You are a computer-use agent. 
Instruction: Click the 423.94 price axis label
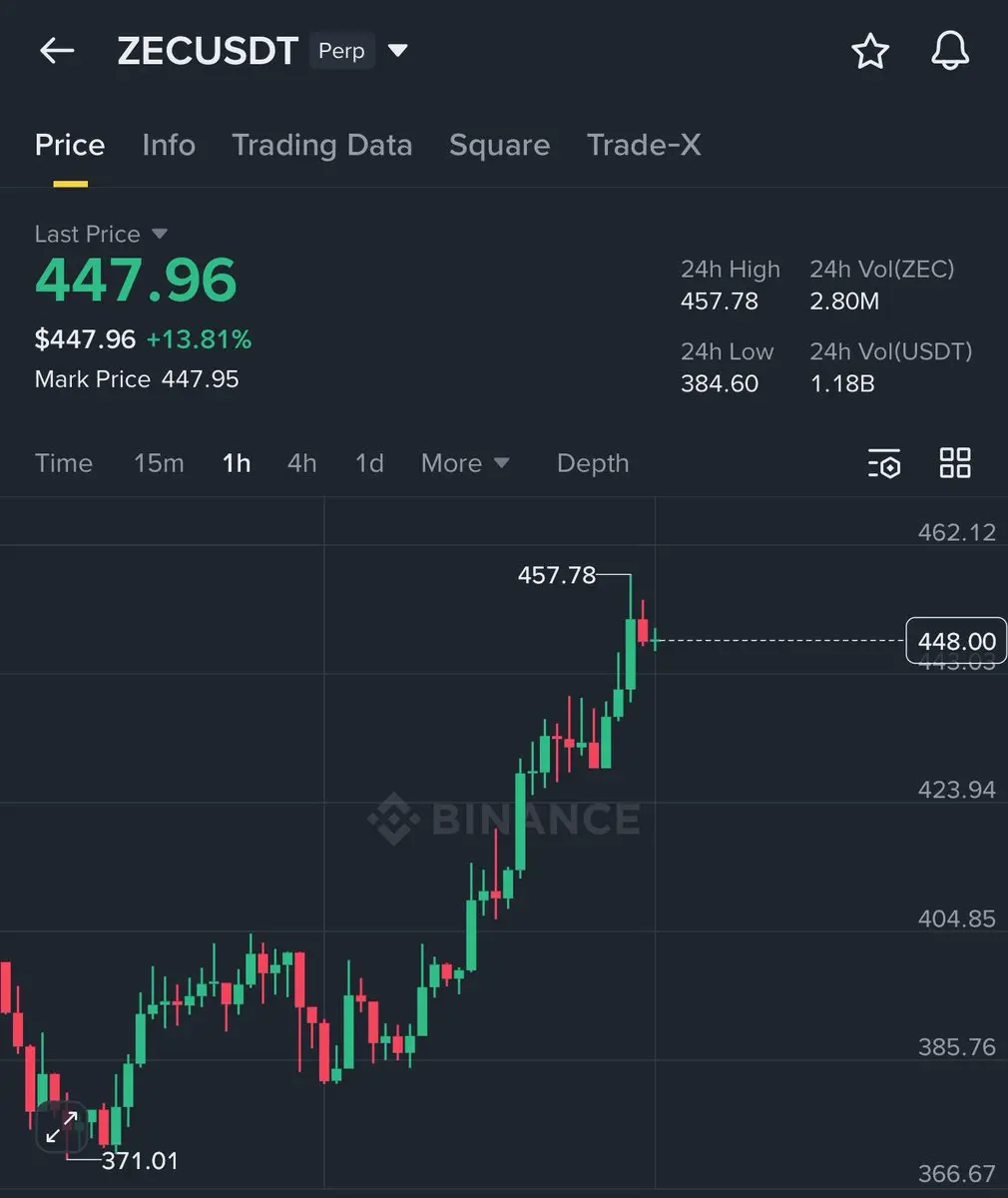click(956, 790)
